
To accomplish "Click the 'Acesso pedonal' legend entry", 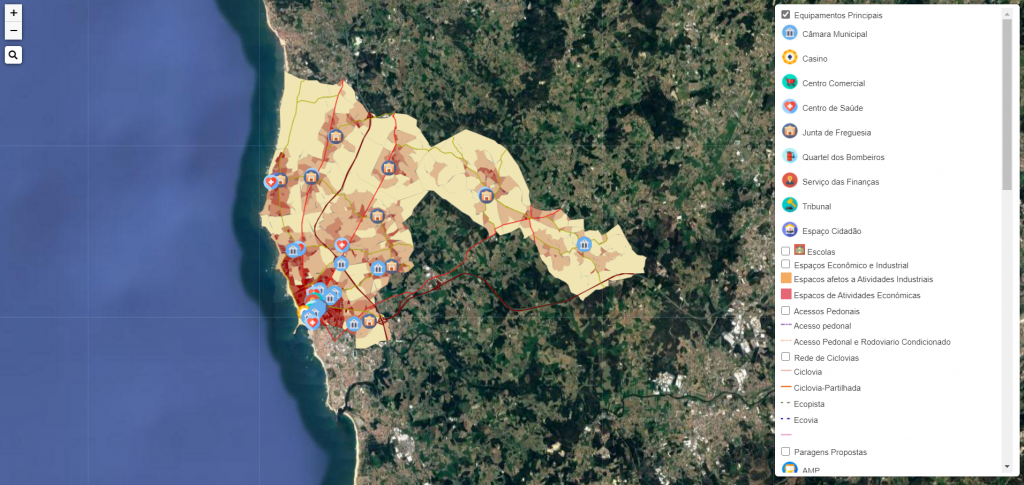I will pyautogui.click(x=822, y=326).
